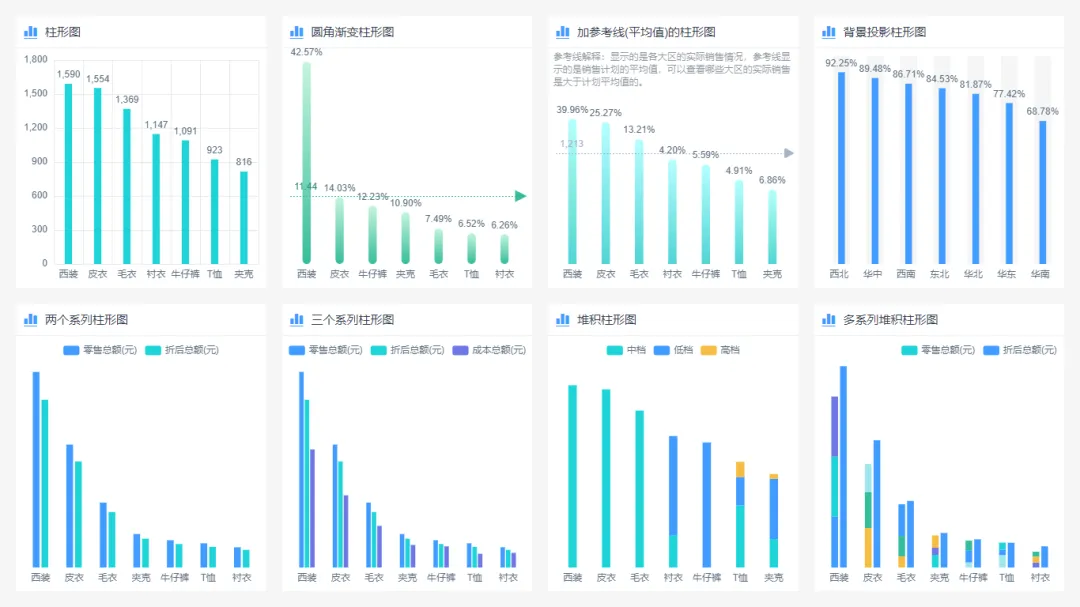Click the 背景投影柱形图 card title

click(884, 32)
